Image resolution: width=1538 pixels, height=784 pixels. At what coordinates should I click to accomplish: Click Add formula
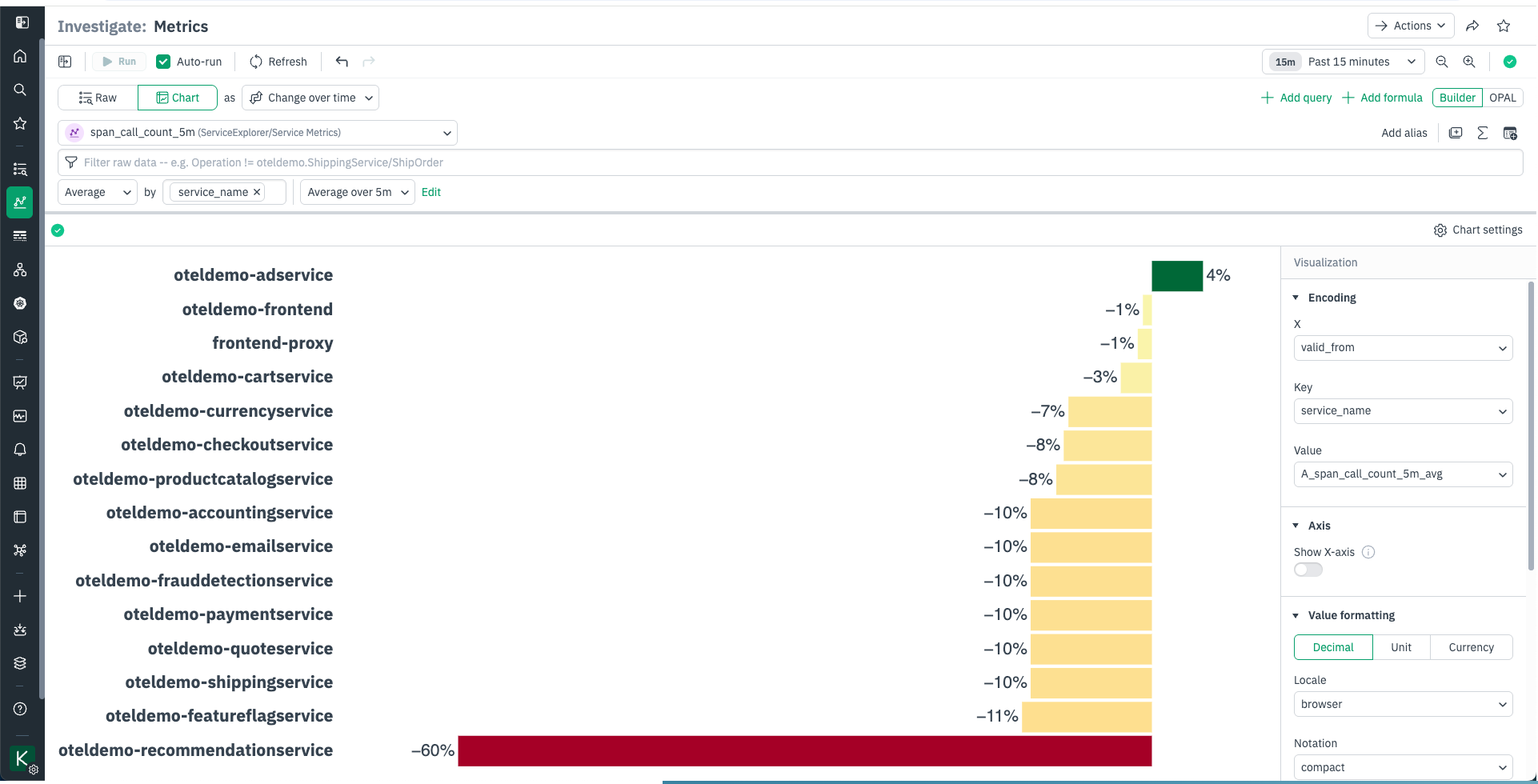(x=1382, y=98)
